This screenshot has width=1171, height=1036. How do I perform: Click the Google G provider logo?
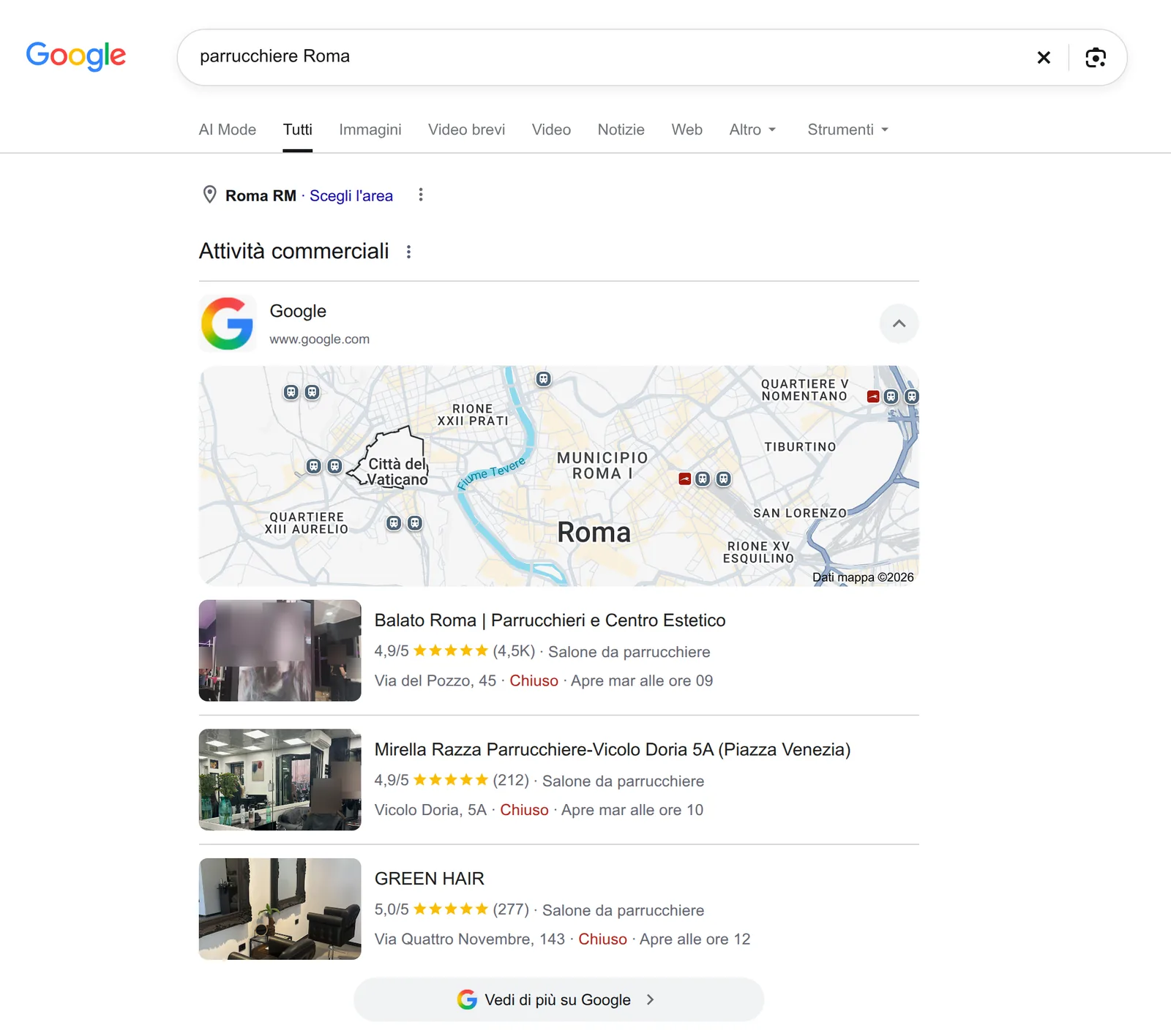click(x=228, y=323)
